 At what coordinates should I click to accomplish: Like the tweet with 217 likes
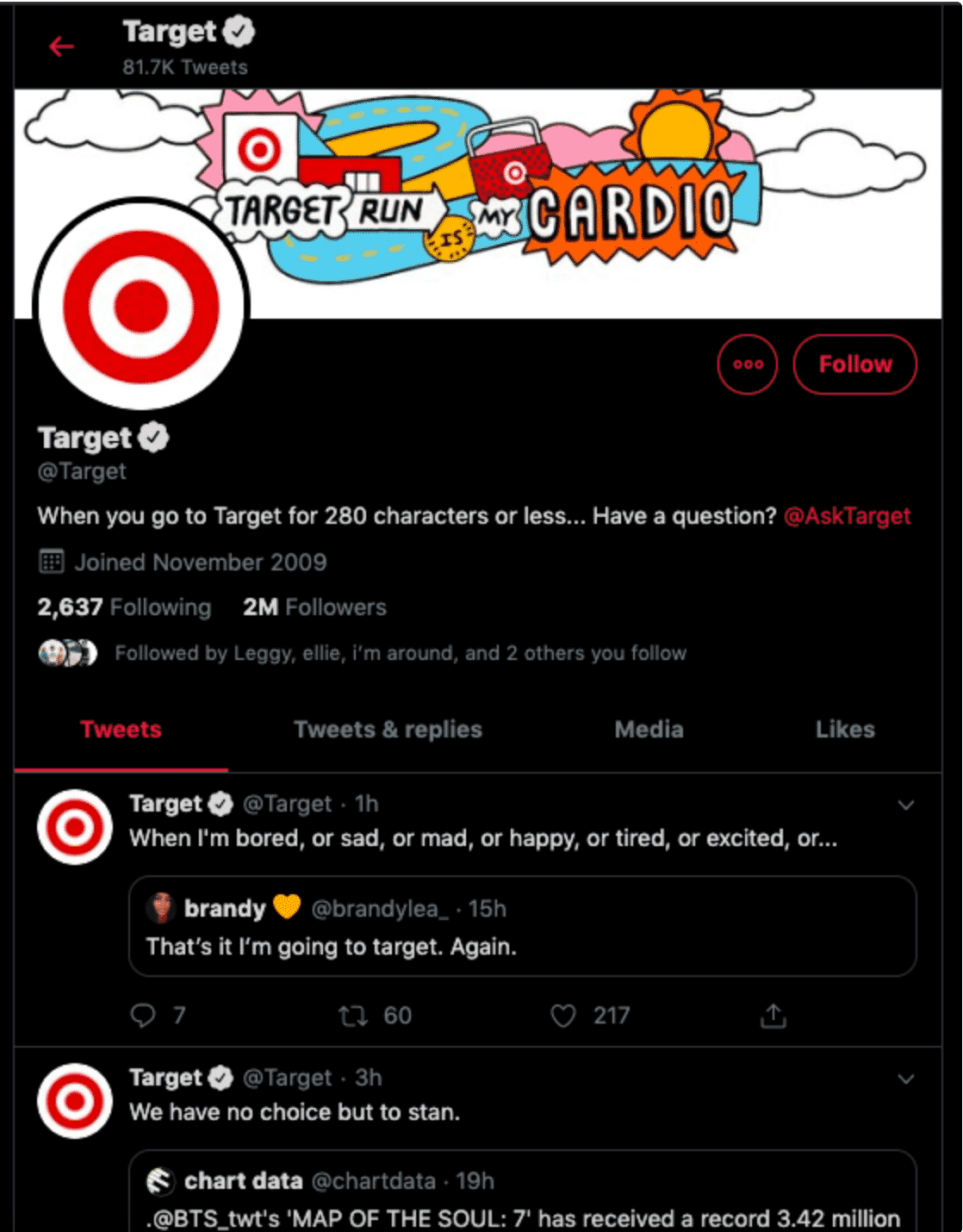click(563, 1016)
